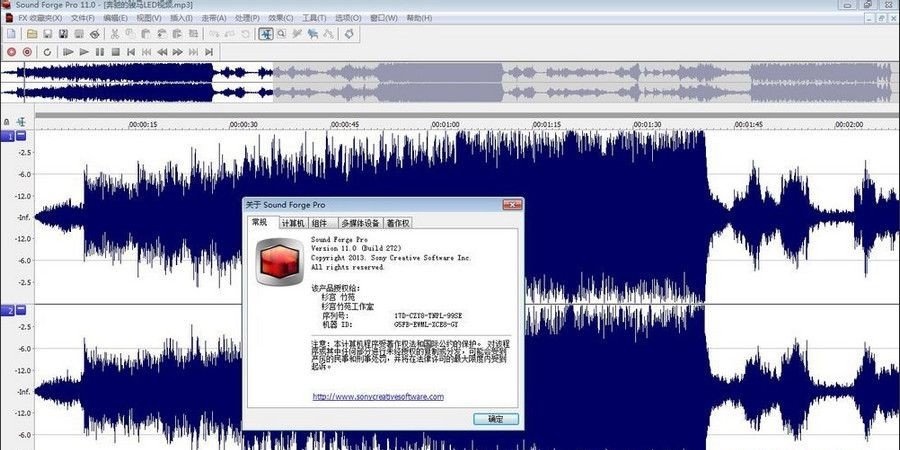Collapse channel 2 with its minus button

[x=20, y=311]
